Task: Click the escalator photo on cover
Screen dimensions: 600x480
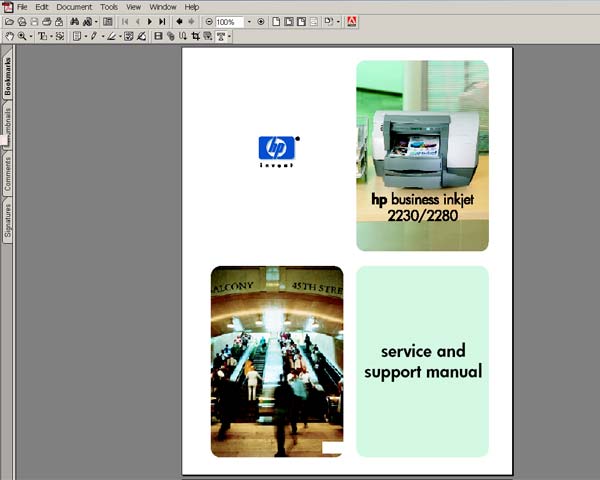Action: [x=277, y=361]
